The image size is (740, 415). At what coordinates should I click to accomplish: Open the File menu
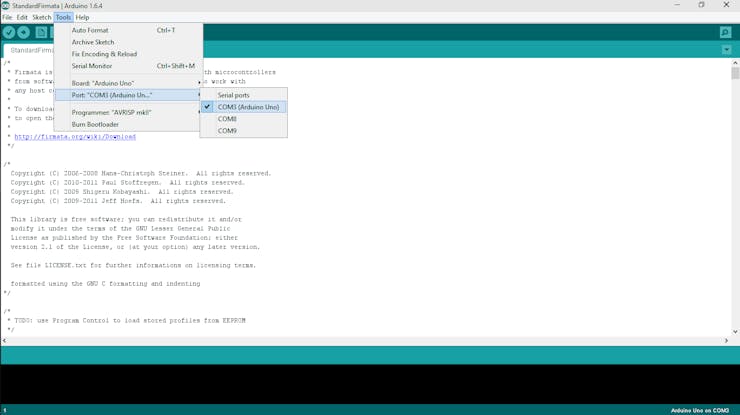(7, 17)
